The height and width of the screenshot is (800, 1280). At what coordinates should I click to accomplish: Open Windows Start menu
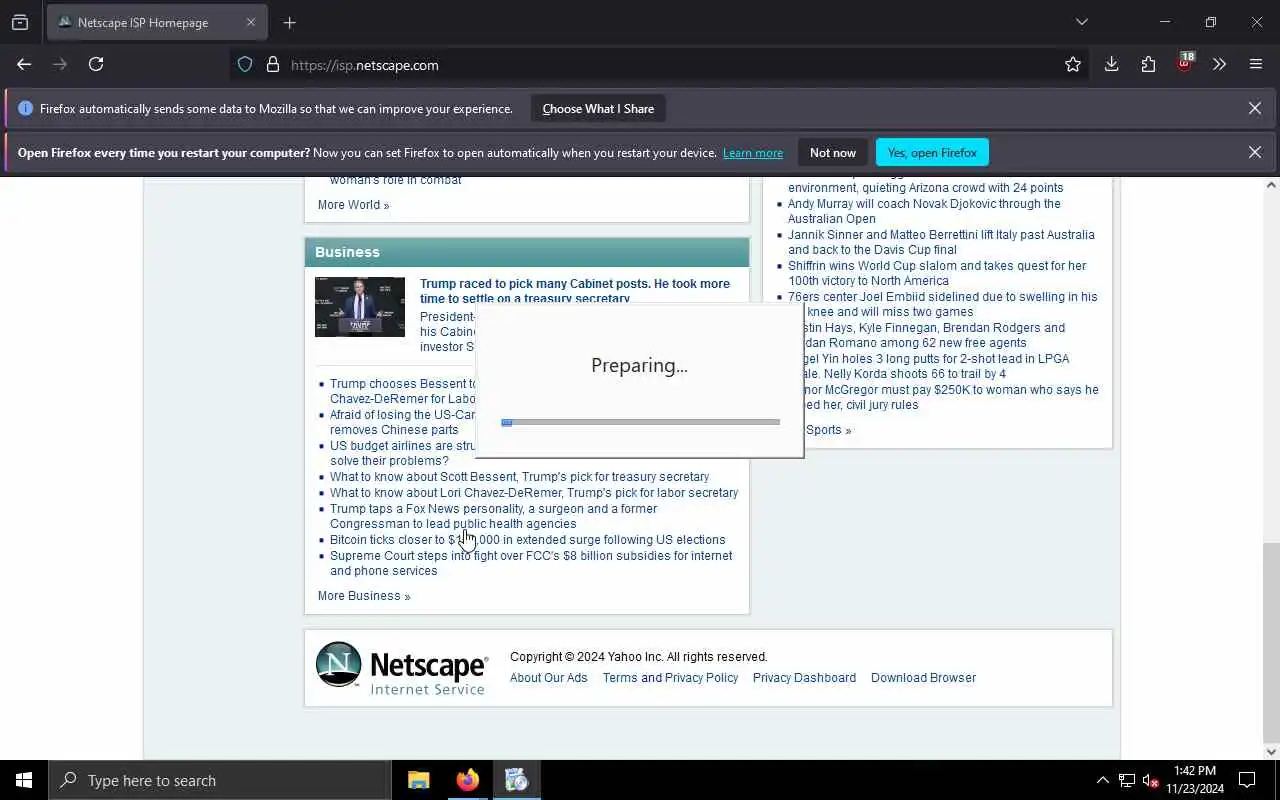24,780
